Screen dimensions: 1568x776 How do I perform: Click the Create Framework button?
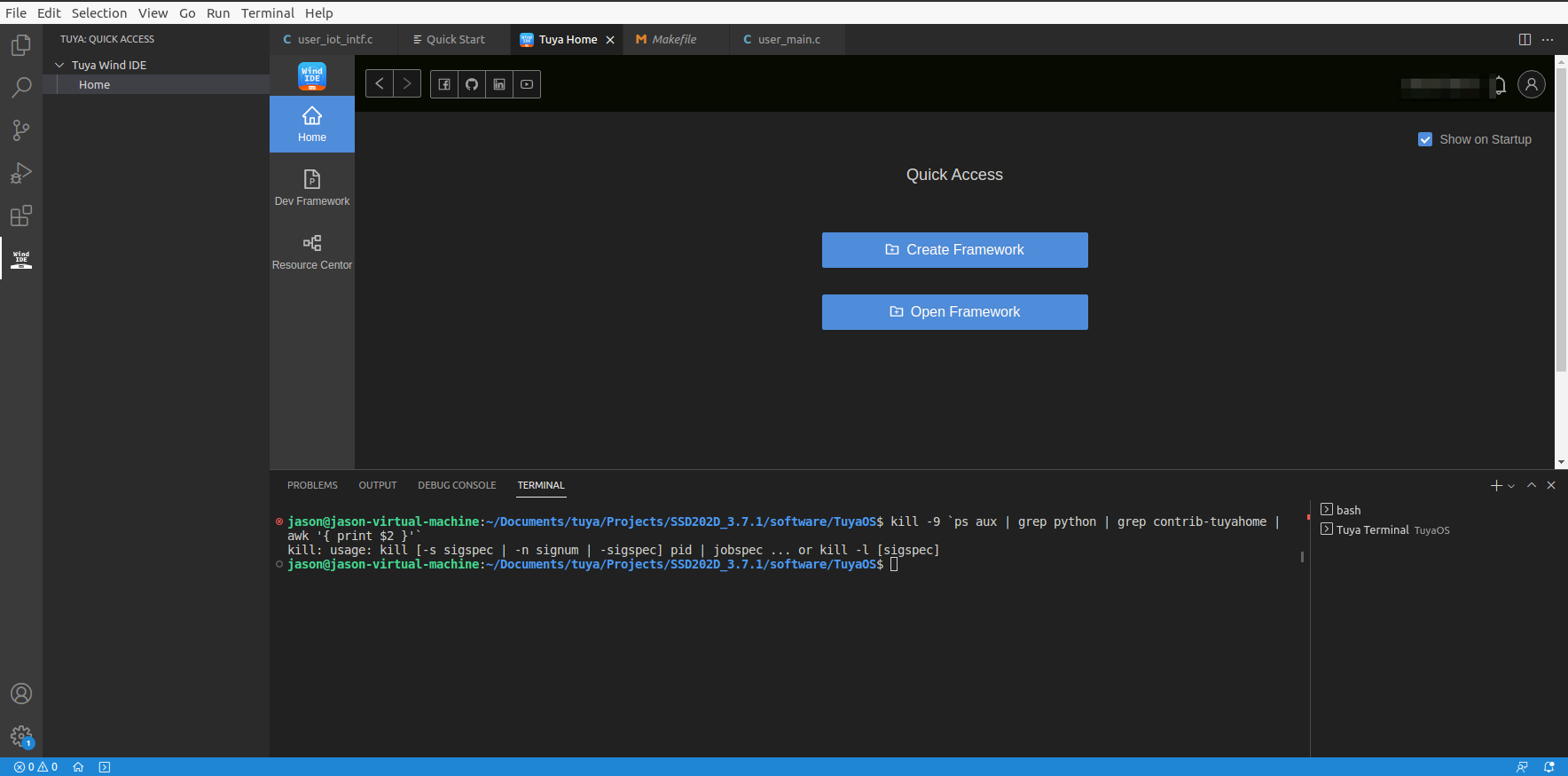[955, 250]
